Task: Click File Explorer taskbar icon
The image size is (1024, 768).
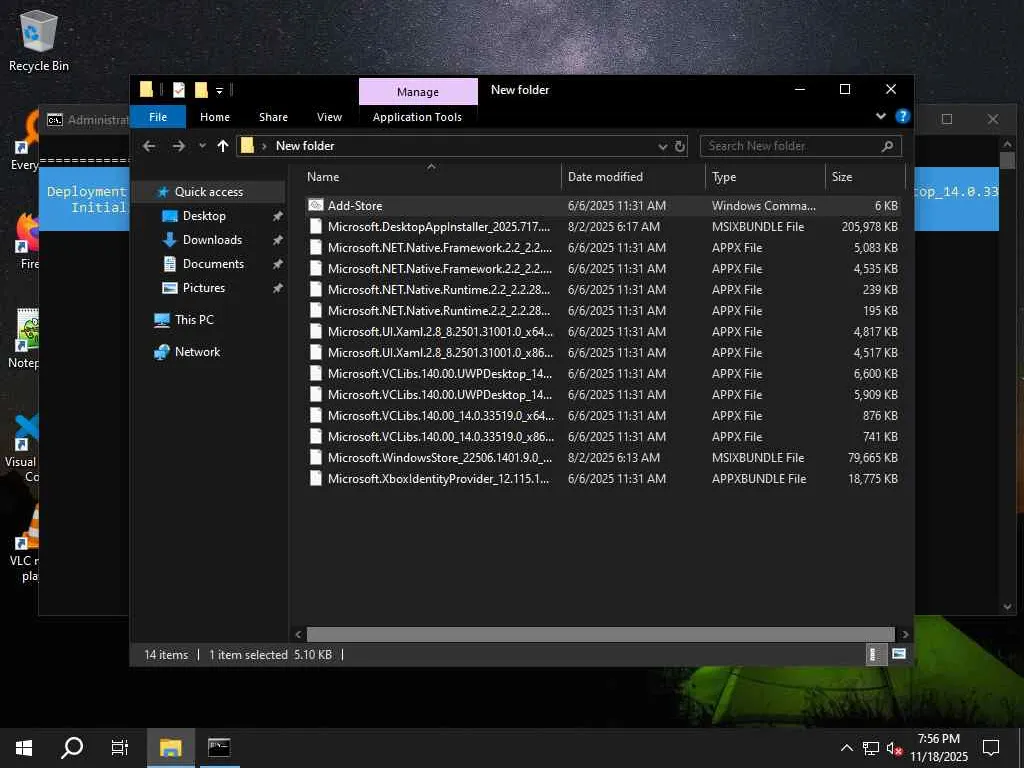Action: point(170,748)
